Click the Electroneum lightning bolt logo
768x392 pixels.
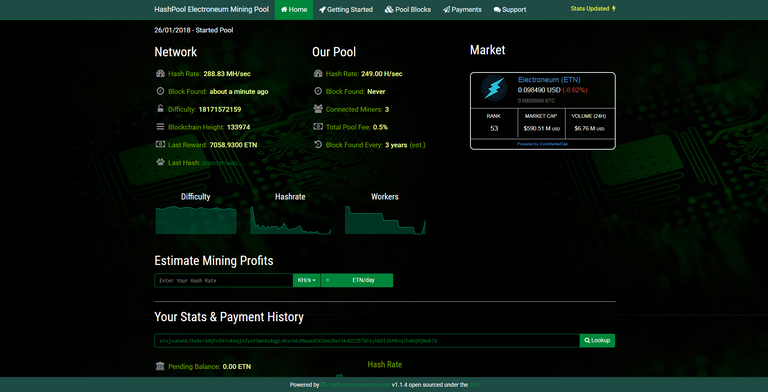[x=494, y=88]
